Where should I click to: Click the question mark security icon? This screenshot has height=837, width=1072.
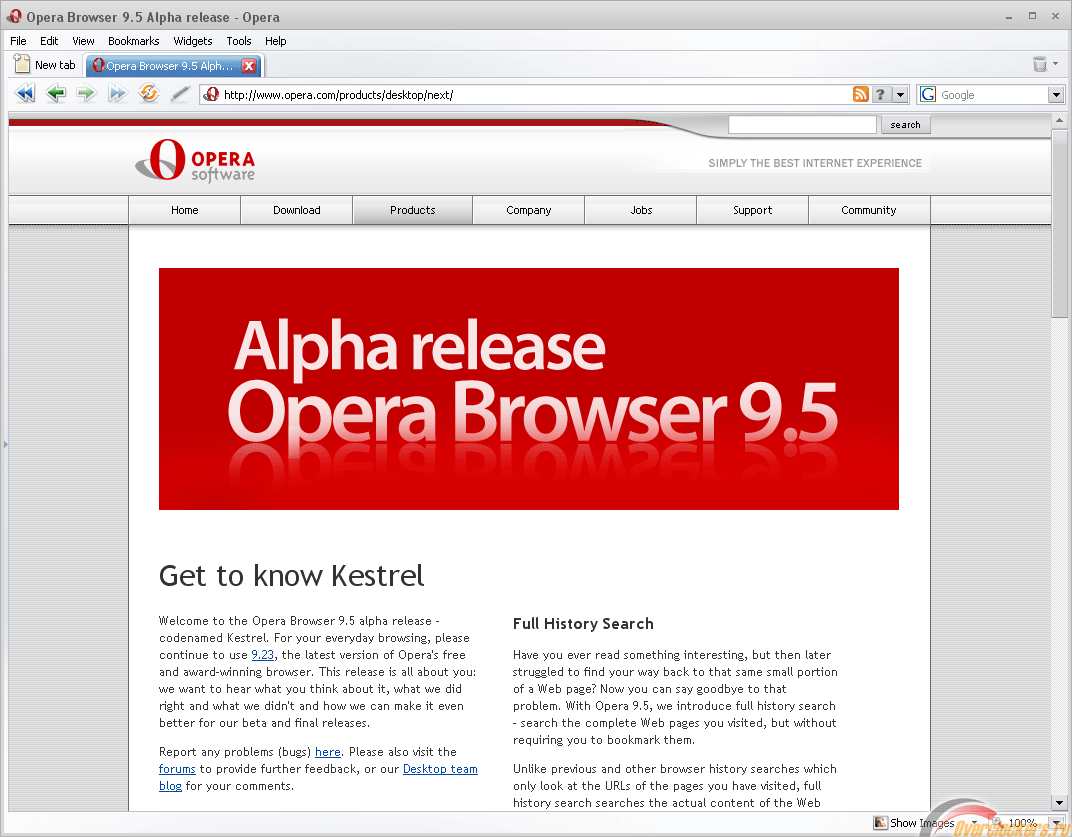pos(880,94)
